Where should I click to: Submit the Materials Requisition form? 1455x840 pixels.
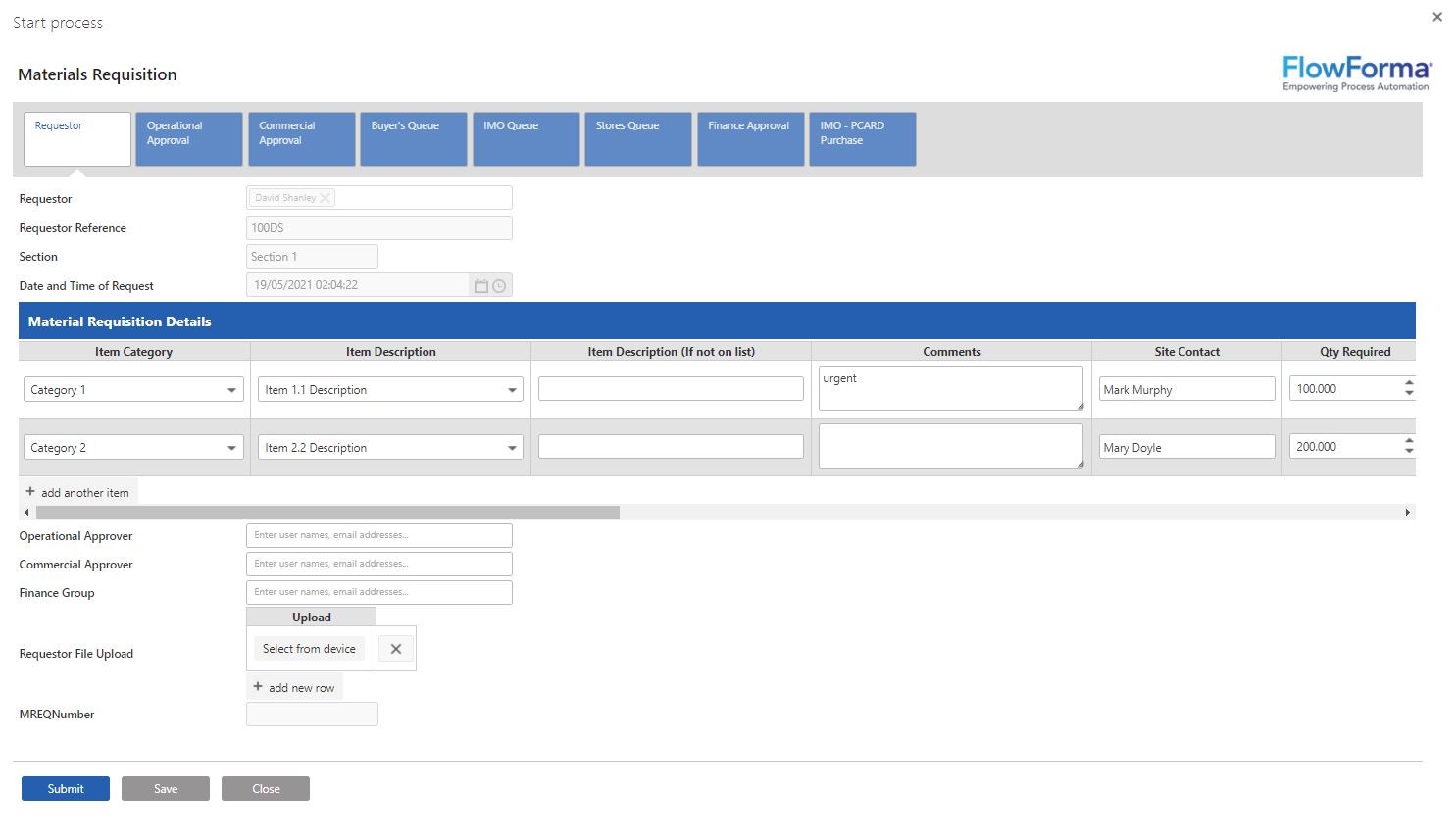(65, 788)
